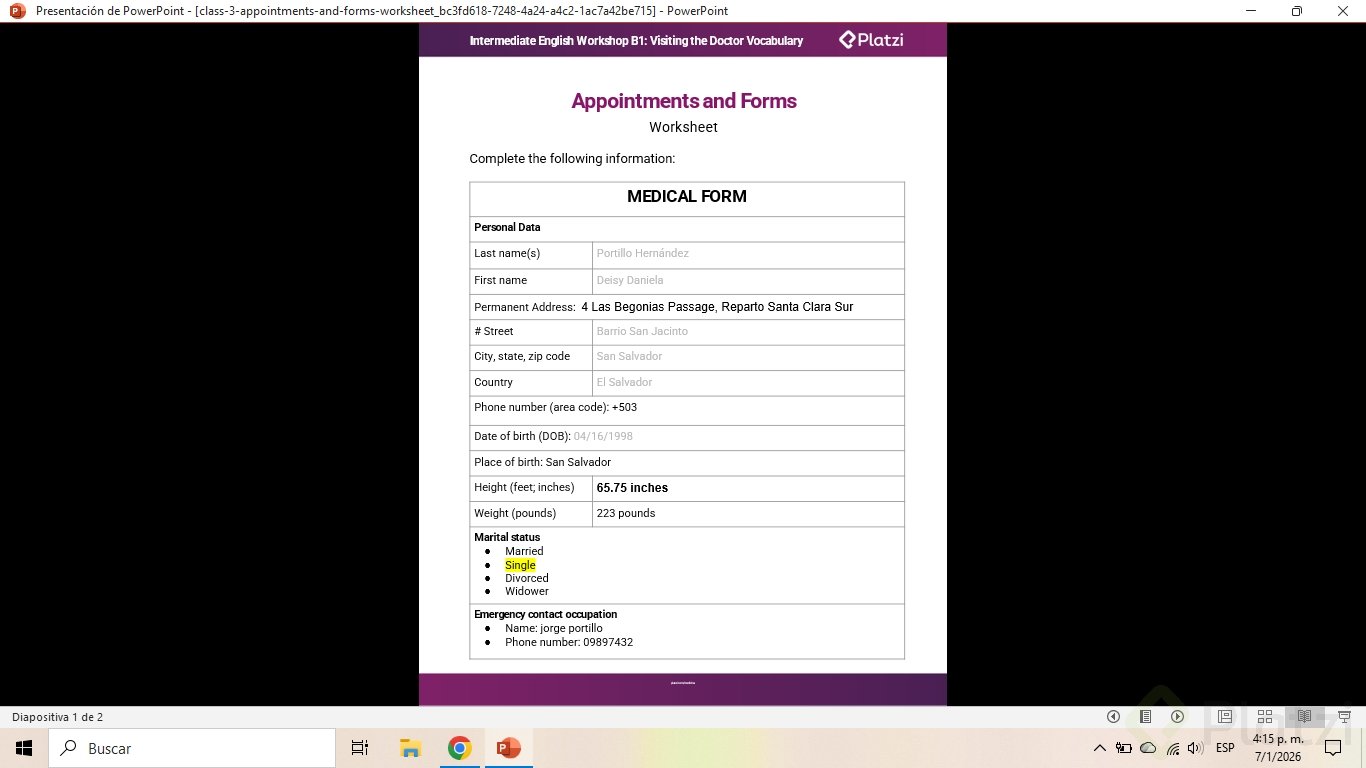The width and height of the screenshot is (1366, 768).
Task: Click the 'Last name(s)' label cell
Action: click(531, 254)
